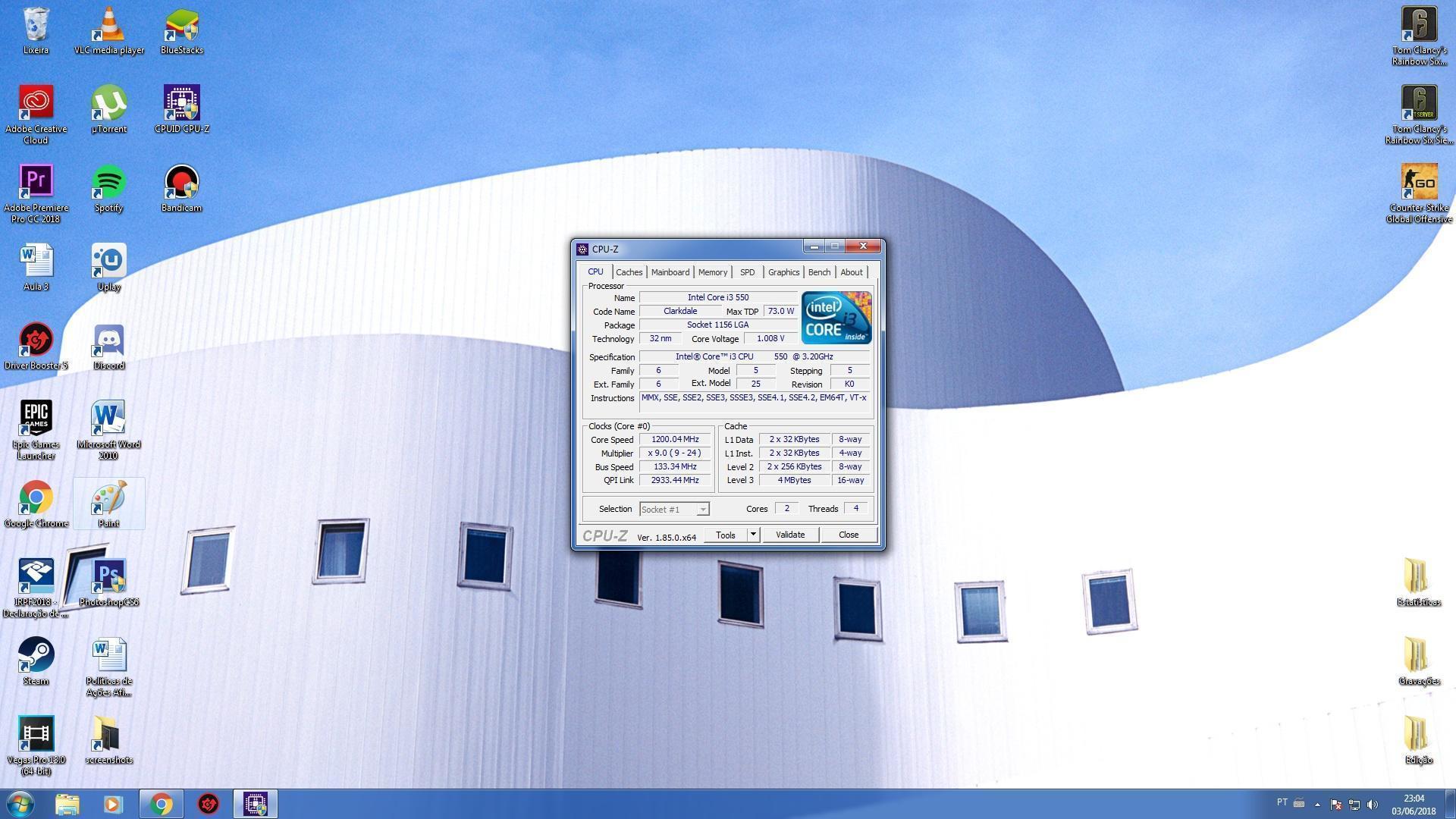Select the SPD tab
Screen dimensions: 1456x819
pyautogui.click(x=747, y=272)
